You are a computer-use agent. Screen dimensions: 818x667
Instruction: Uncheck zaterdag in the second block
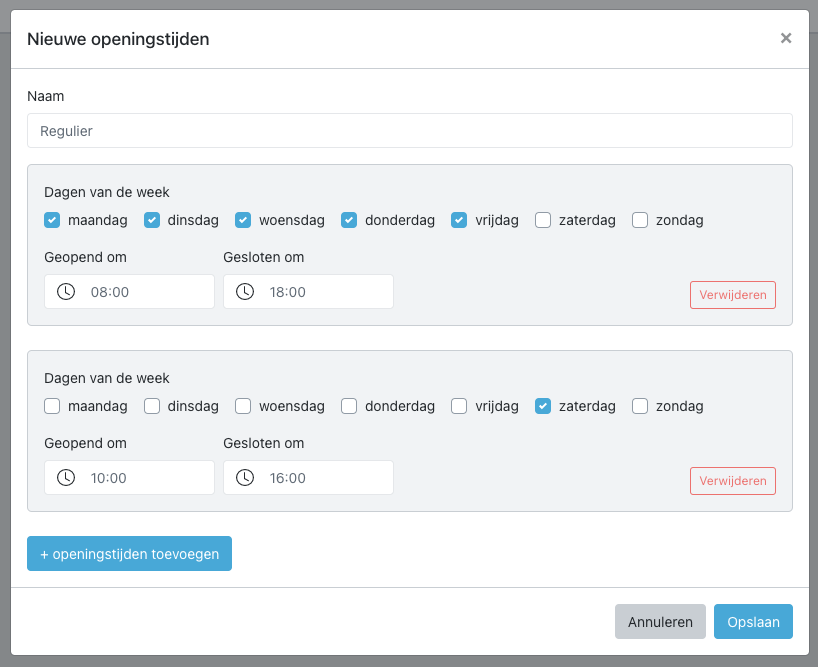click(x=543, y=406)
